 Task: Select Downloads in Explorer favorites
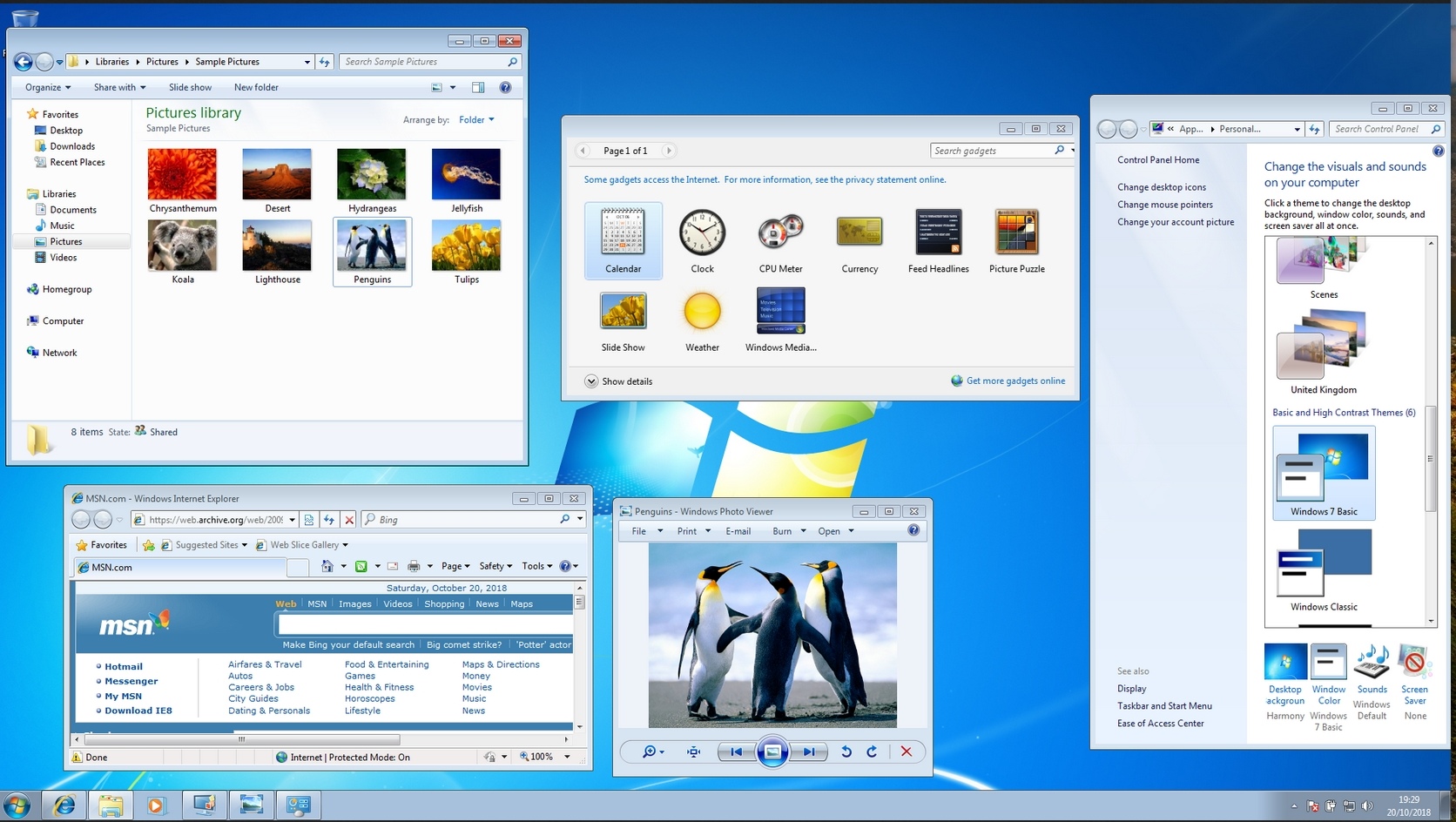click(x=72, y=146)
